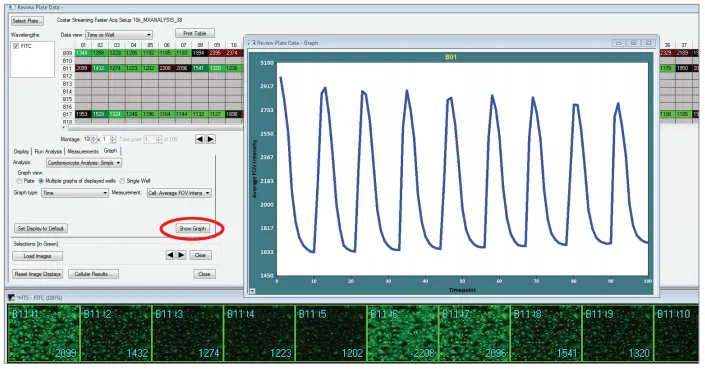Image resolution: width=705 pixels, height=369 pixels.
Task: Click column header 05 in table
Action: pyautogui.click(x=150, y=45)
